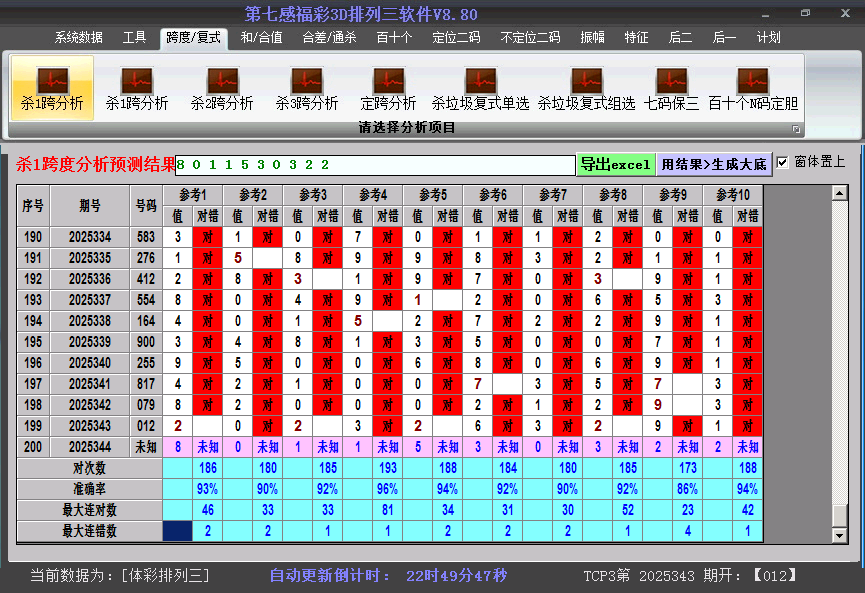Image resolution: width=865 pixels, height=593 pixels.
Task: Switch to the 系统数据 tab
Action: point(79,38)
